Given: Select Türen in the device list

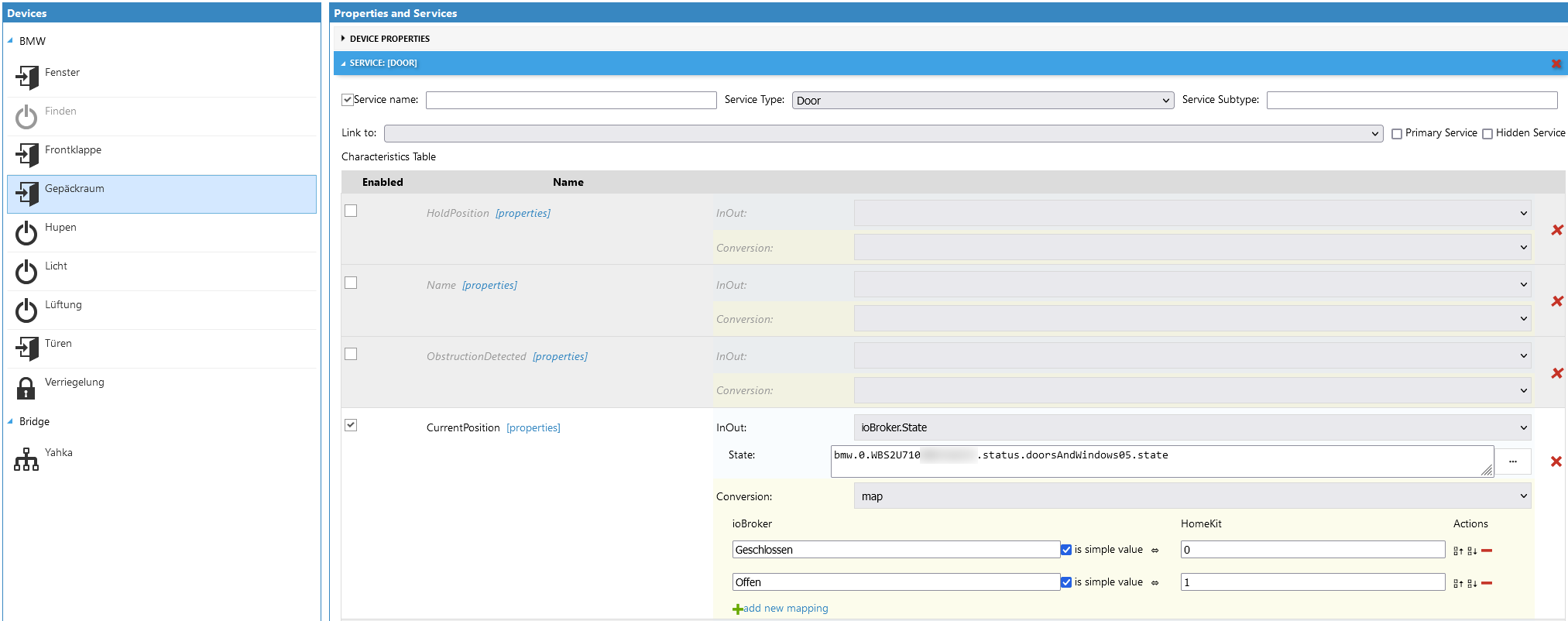Looking at the screenshot, I should [58, 344].
